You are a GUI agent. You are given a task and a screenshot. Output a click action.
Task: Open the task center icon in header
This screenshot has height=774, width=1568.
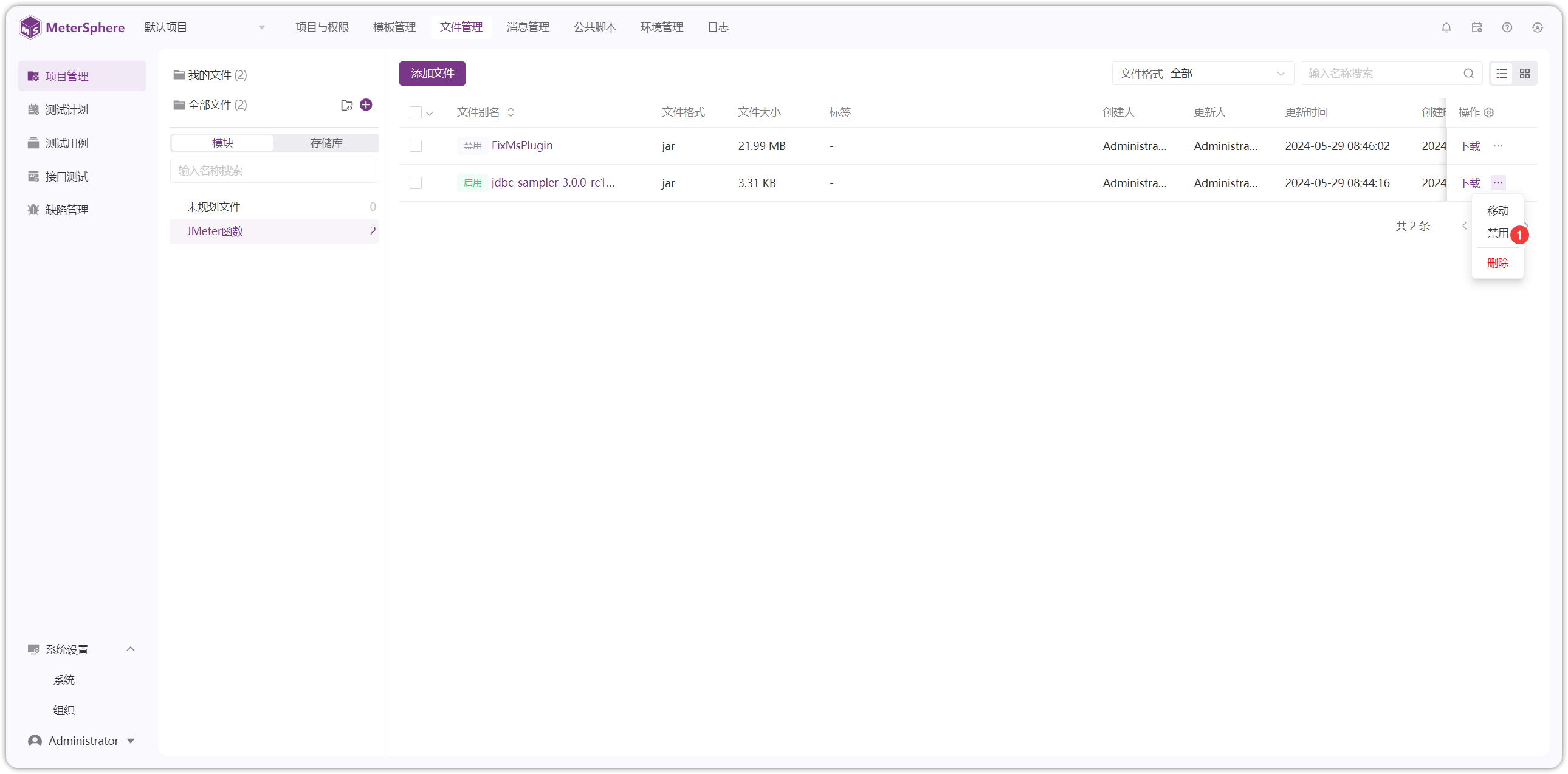pyautogui.click(x=1477, y=27)
